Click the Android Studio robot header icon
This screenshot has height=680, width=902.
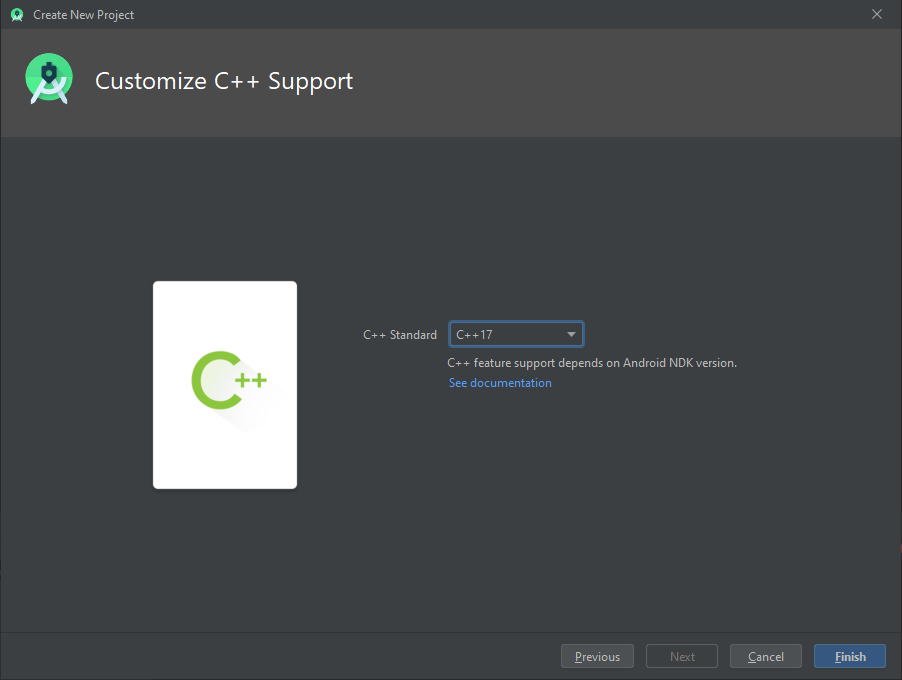pyautogui.click(x=48, y=78)
